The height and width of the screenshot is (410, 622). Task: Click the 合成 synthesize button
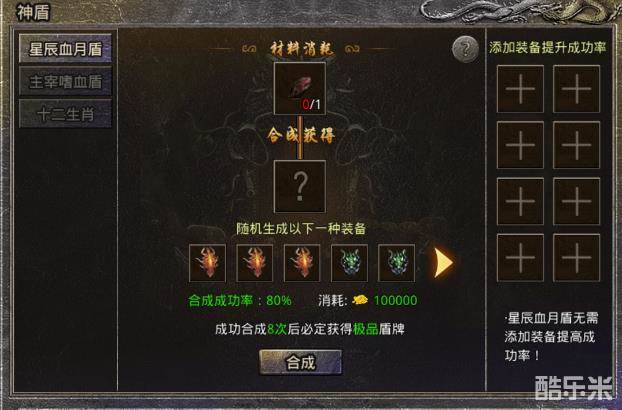coord(300,362)
